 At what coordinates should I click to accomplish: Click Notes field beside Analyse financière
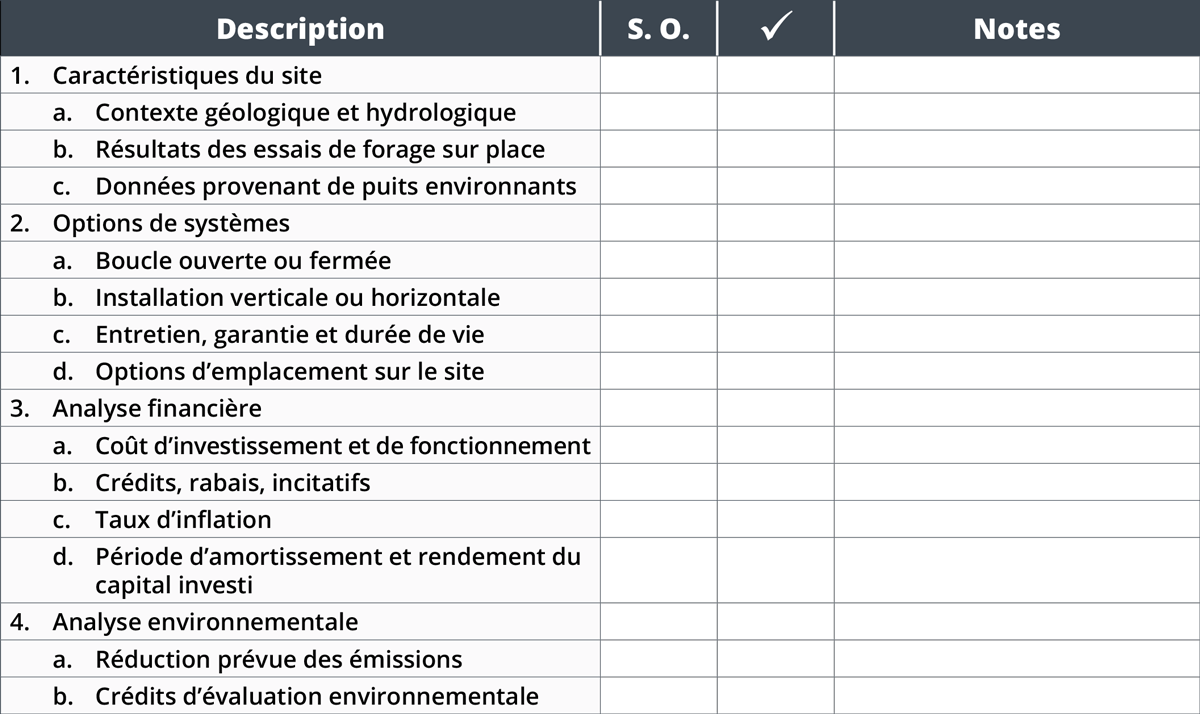click(x=1017, y=408)
